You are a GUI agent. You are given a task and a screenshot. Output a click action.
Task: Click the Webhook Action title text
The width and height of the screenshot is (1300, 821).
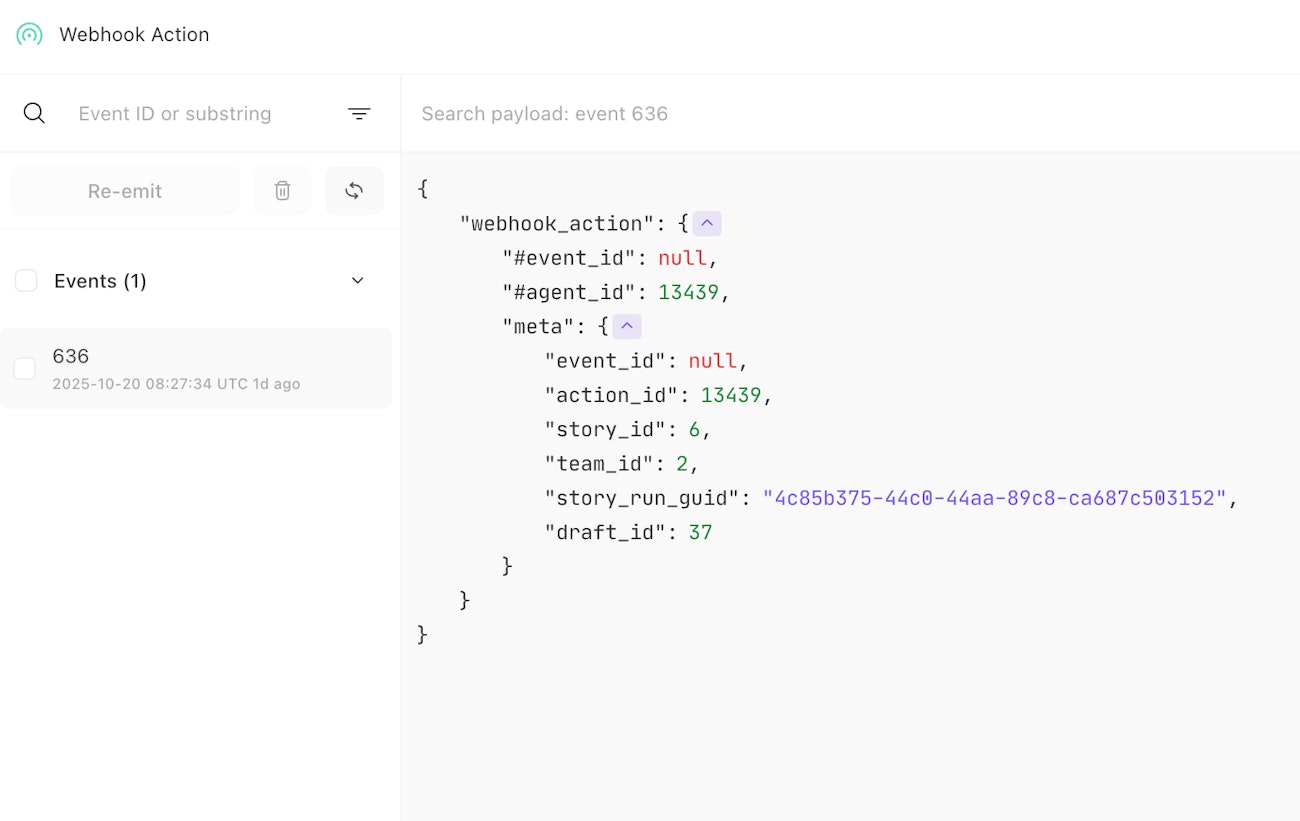pyautogui.click(x=134, y=35)
